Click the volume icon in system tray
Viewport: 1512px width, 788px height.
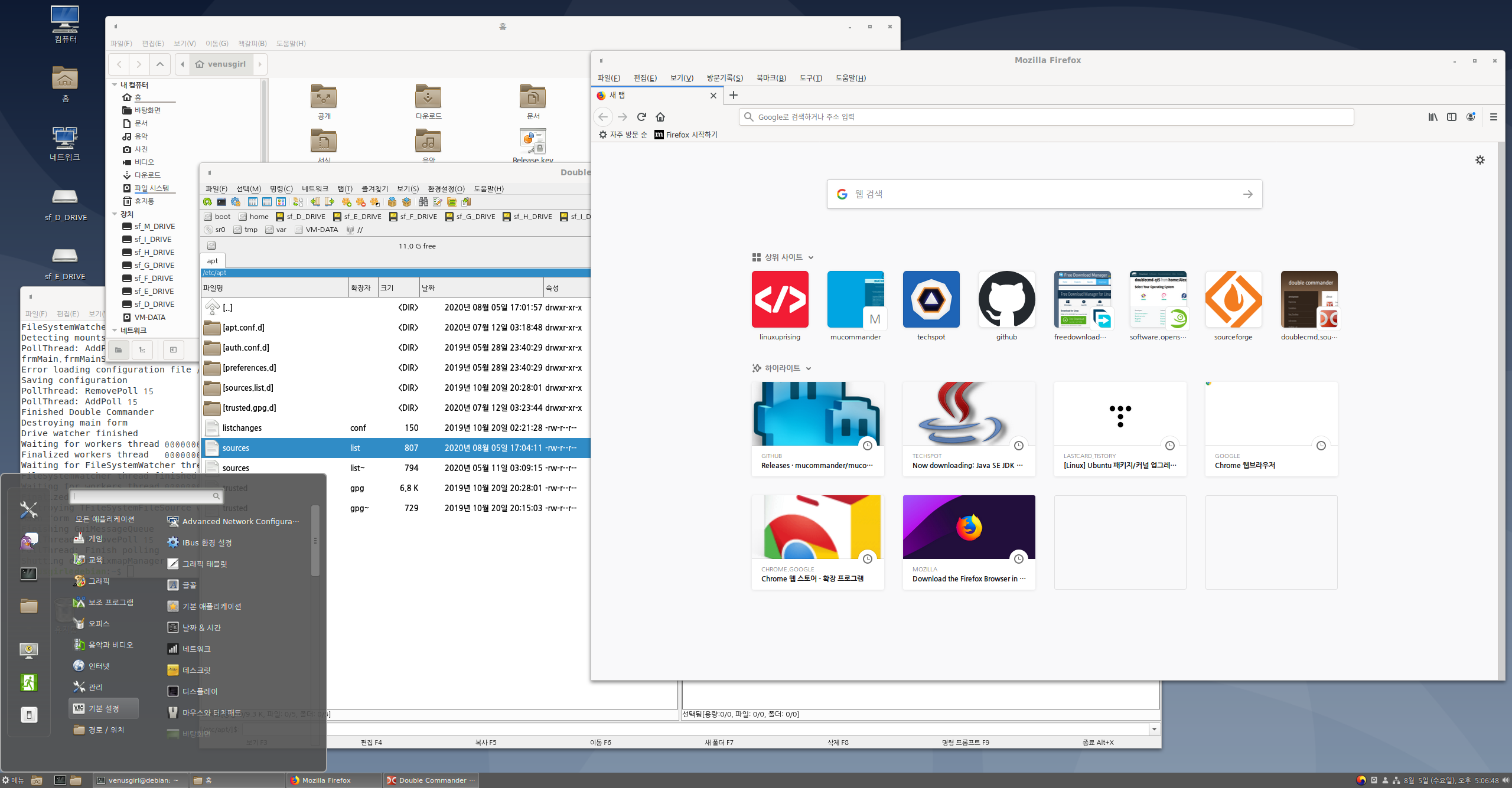click(x=1505, y=780)
